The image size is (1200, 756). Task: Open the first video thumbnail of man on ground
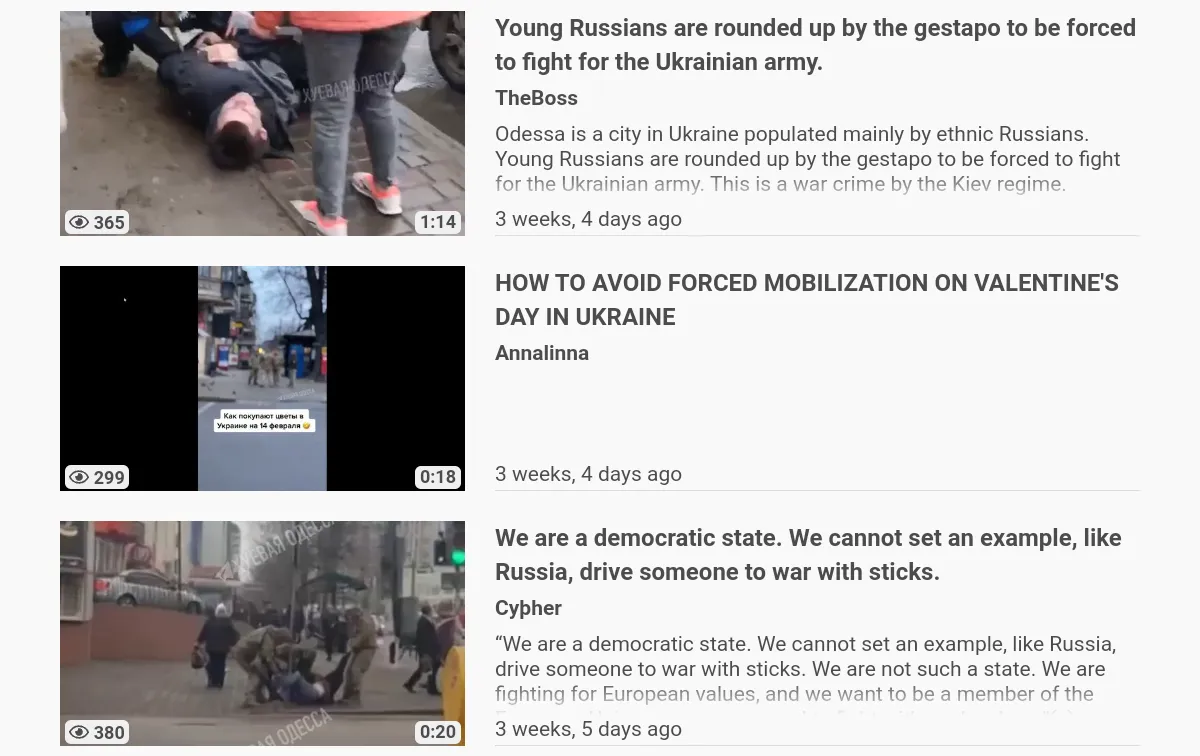262,123
